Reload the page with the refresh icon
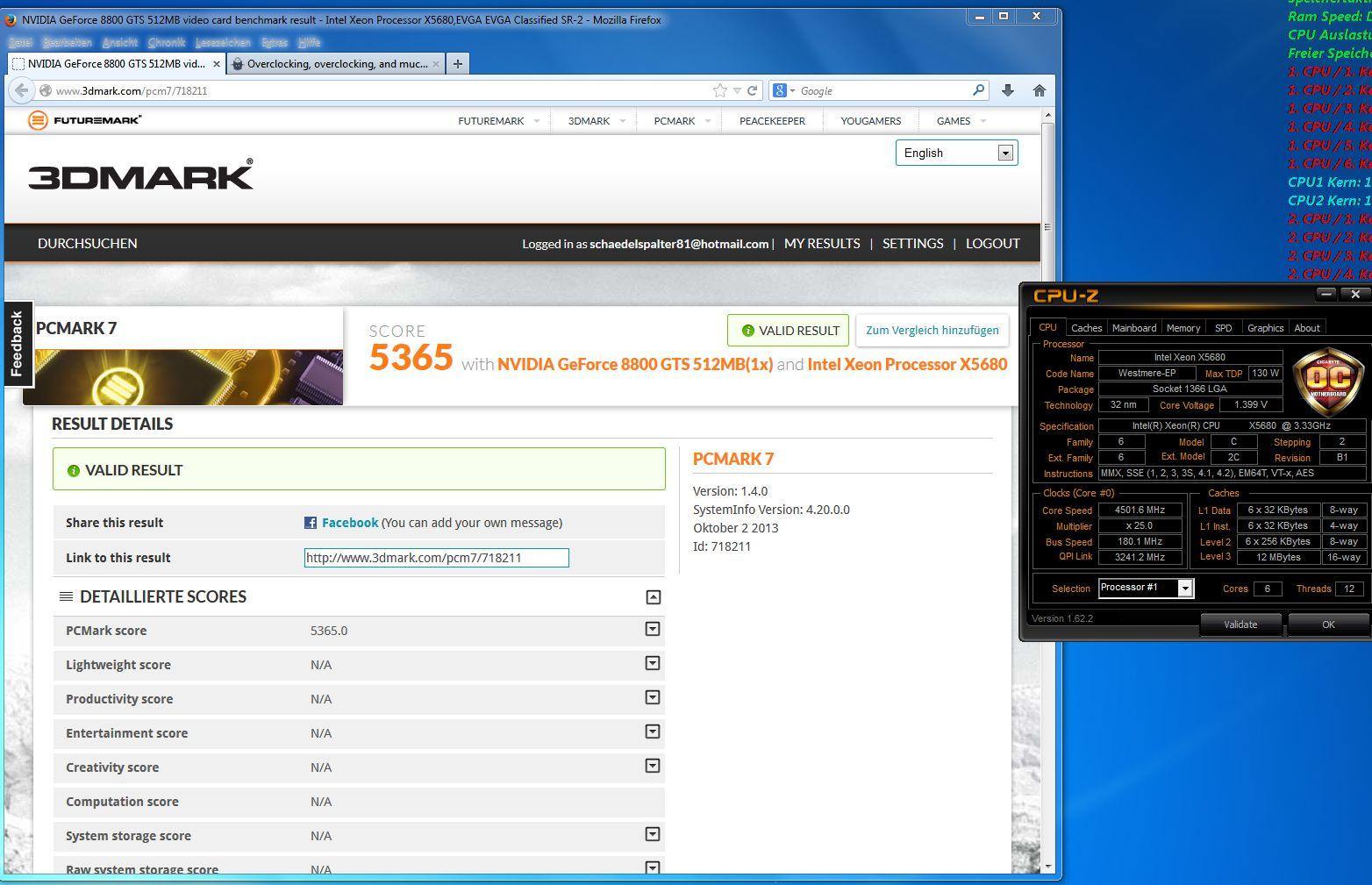This screenshot has height=885, width=1372. [x=752, y=90]
